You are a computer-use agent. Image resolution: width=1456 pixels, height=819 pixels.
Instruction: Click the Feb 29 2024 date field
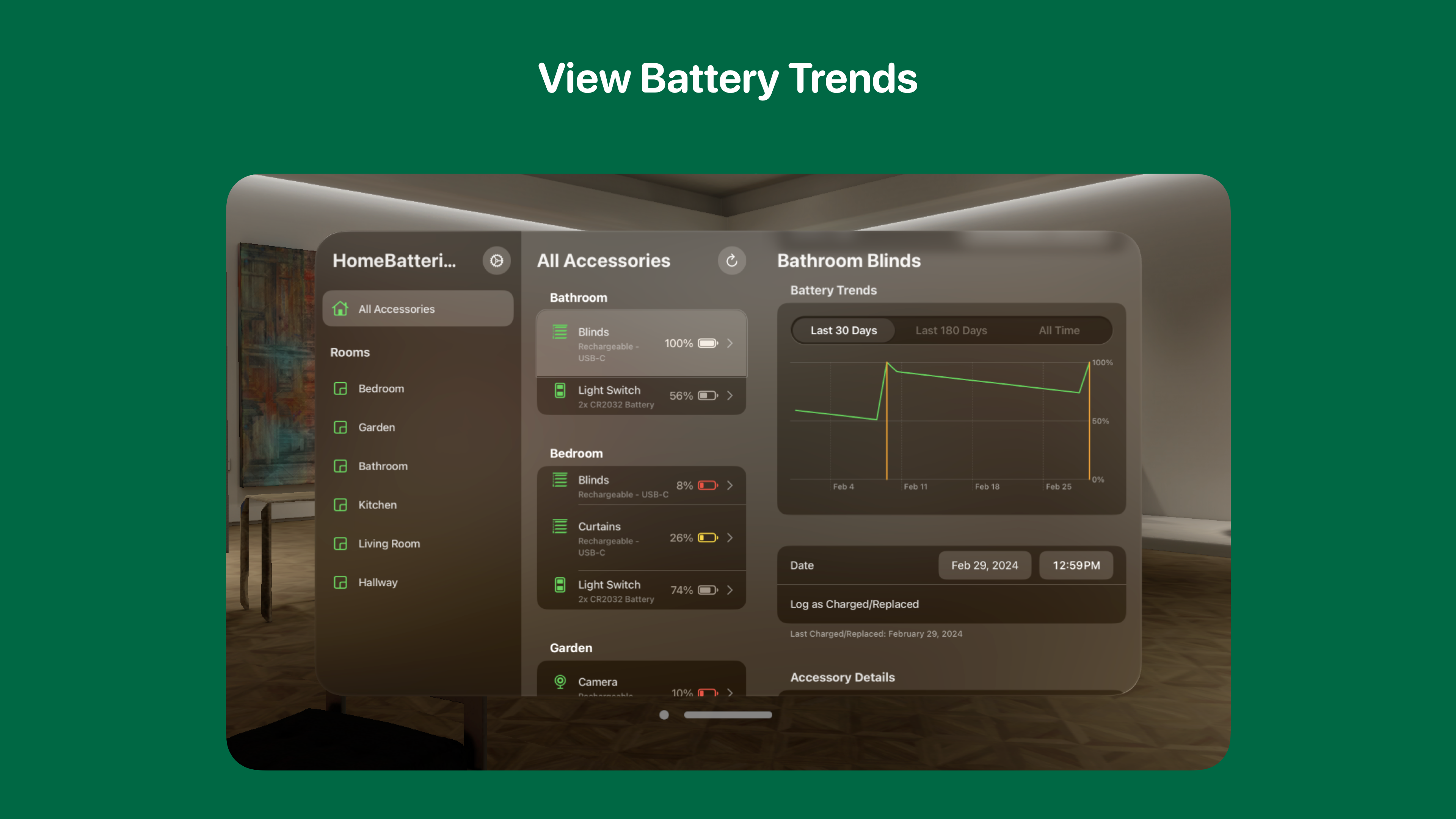click(984, 565)
